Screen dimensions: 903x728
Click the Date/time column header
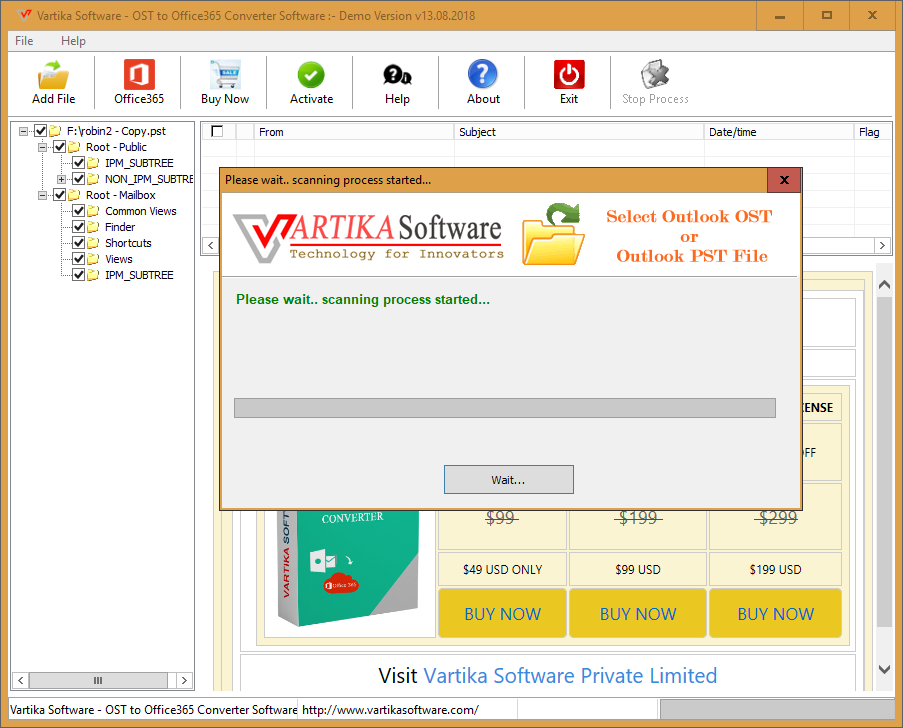click(779, 132)
